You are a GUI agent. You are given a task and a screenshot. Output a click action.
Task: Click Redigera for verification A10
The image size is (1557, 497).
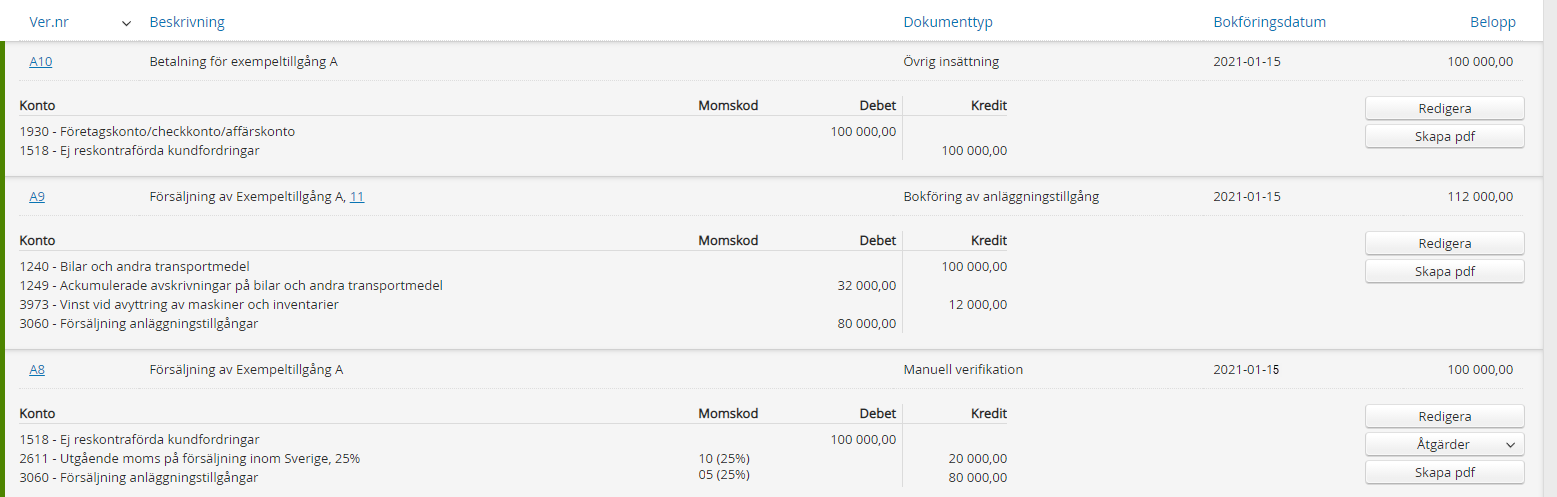point(1444,108)
